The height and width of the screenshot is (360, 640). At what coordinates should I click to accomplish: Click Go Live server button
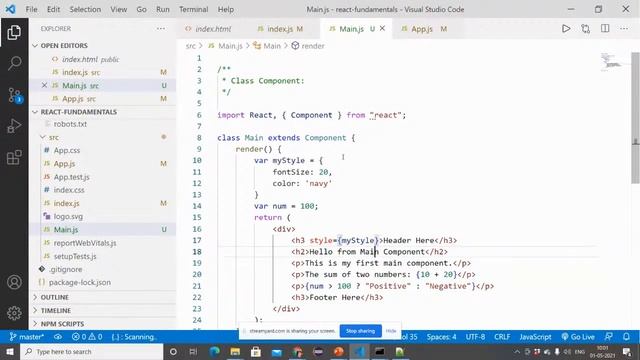tap(578, 337)
